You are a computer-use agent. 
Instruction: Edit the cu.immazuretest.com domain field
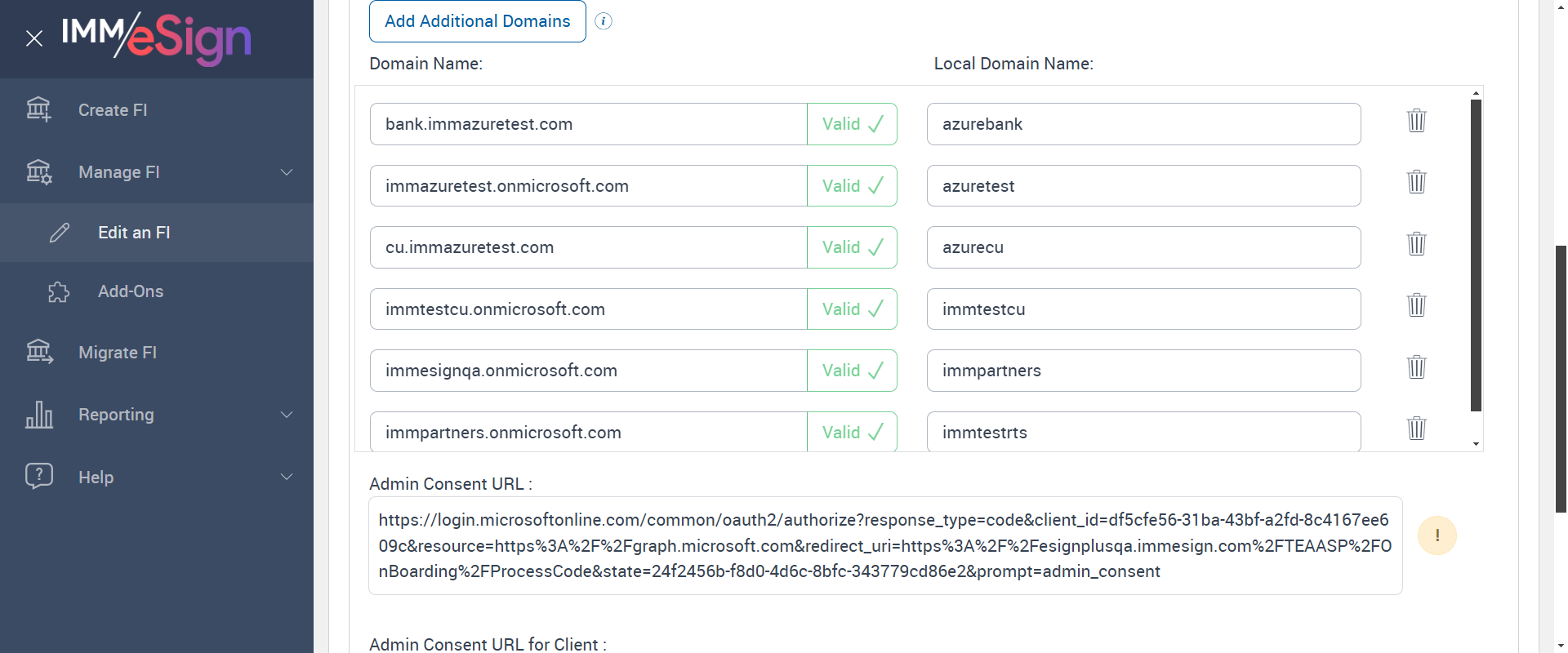589,247
